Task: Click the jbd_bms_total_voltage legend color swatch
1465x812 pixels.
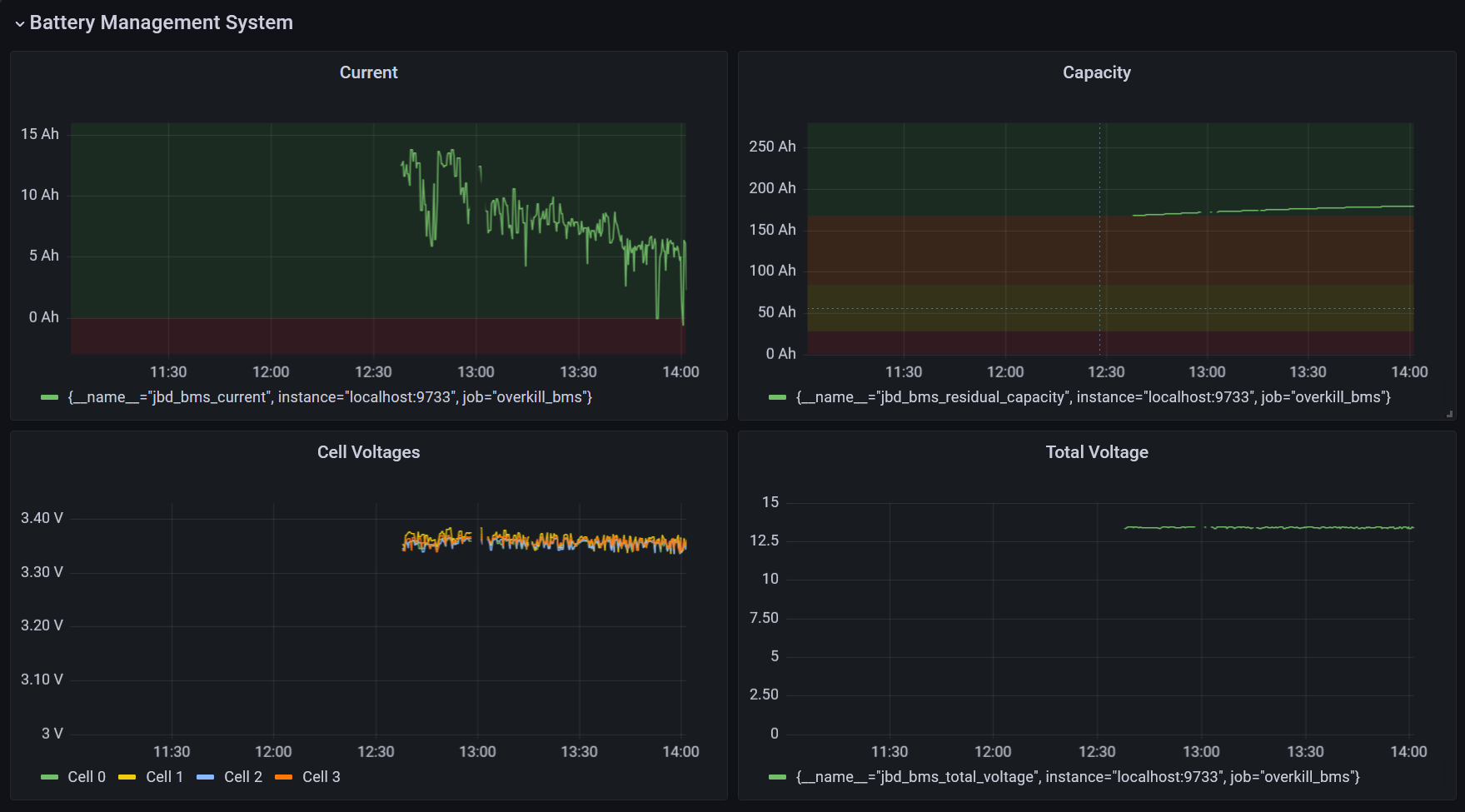Action: pos(778,777)
